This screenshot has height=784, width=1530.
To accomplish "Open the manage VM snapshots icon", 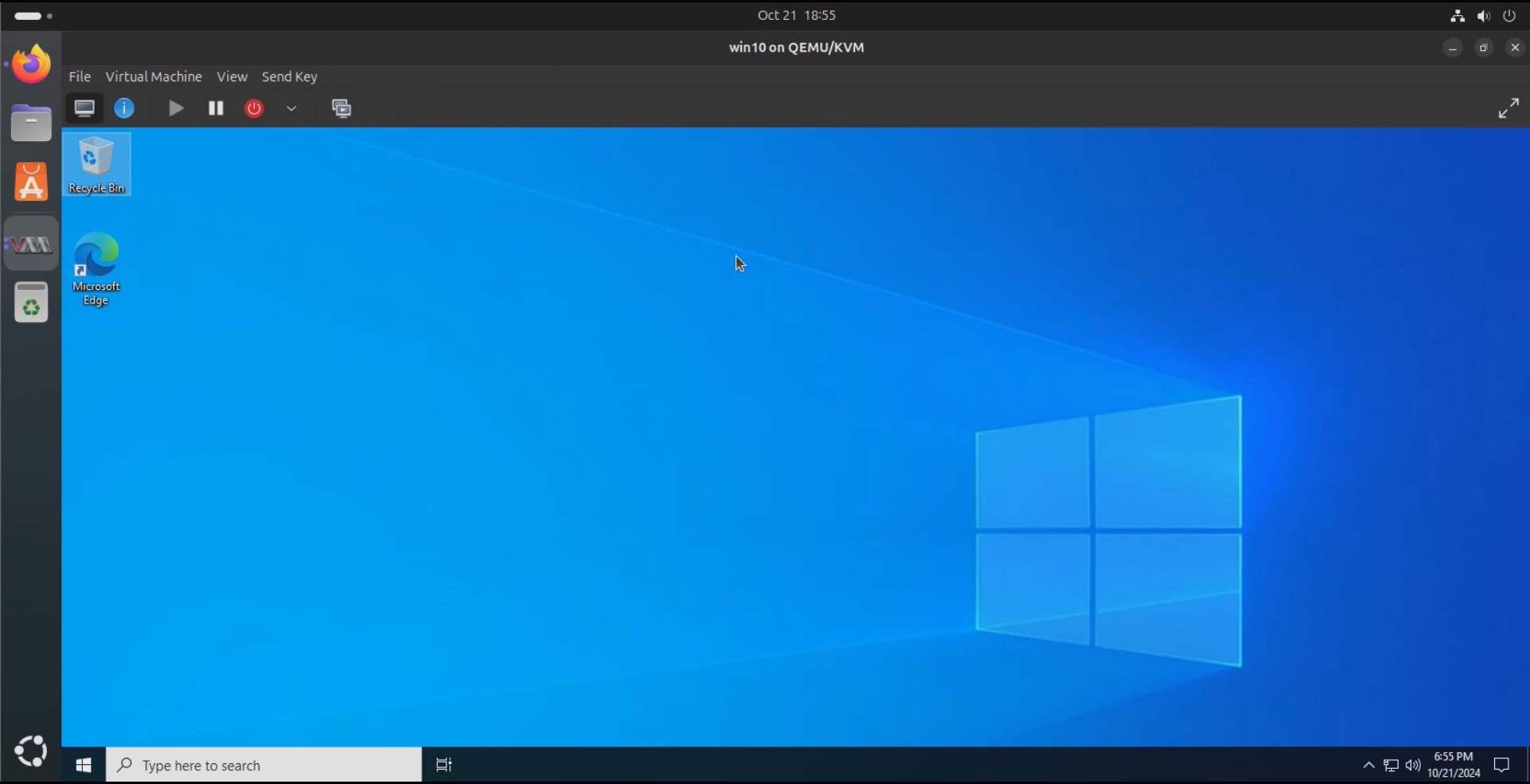I will tap(341, 108).
